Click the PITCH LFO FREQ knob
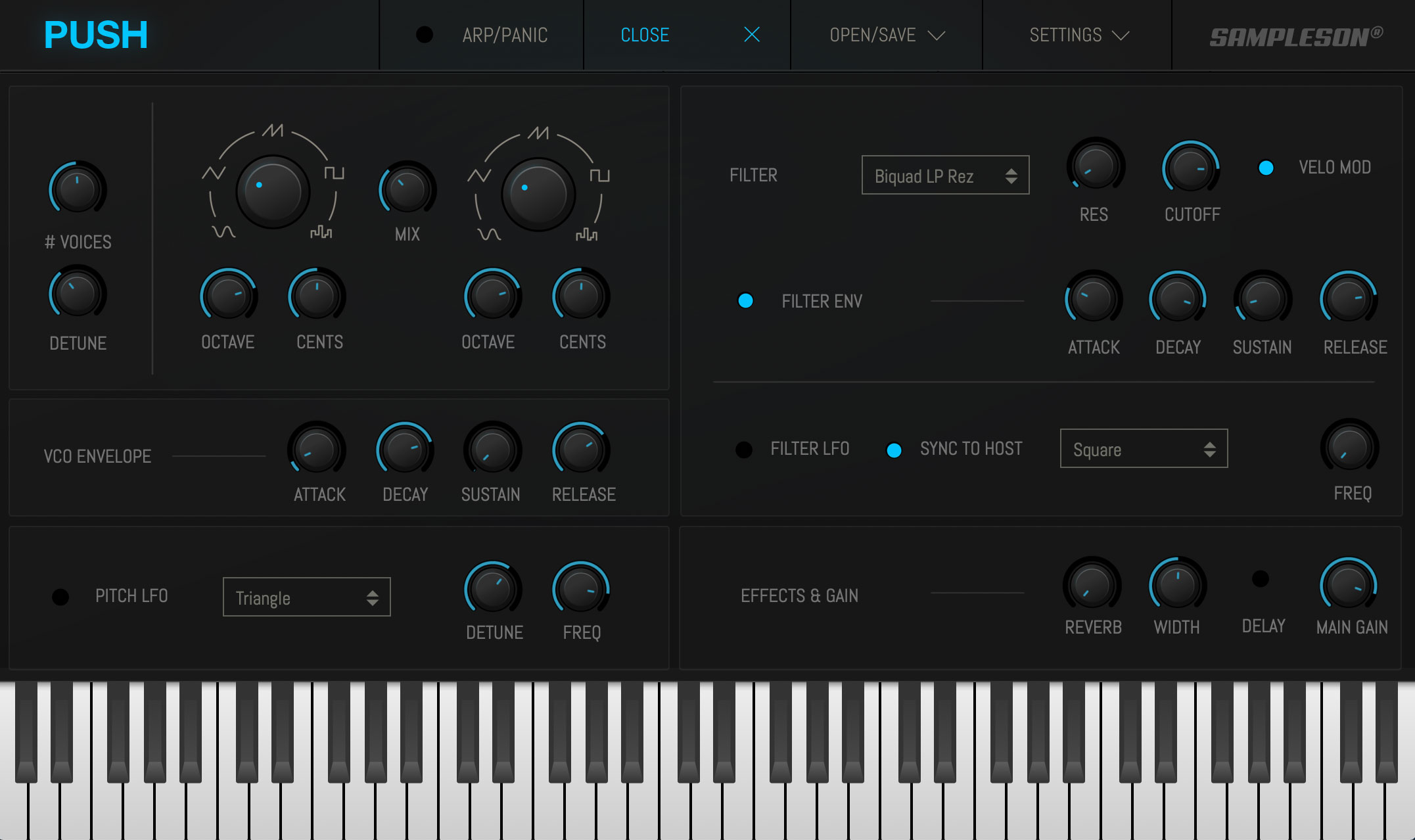Image resolution: width=1415 pixels, height=840 pixels. tap(581, 589)
